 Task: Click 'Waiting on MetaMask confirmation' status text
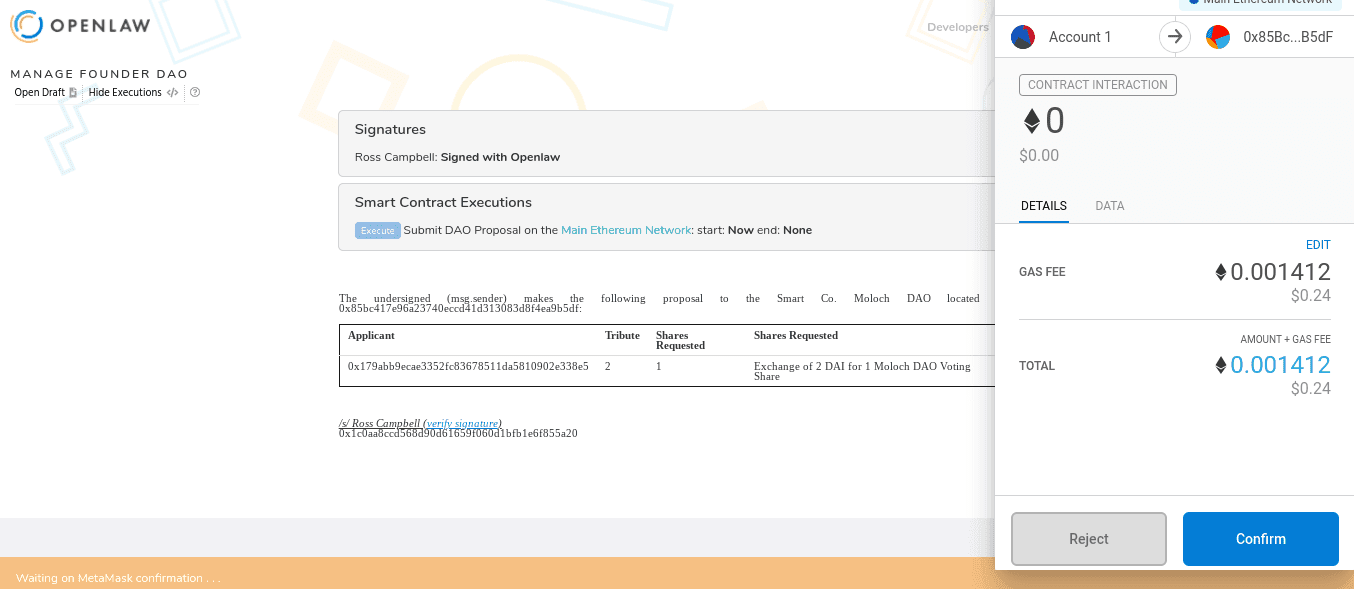118,578
